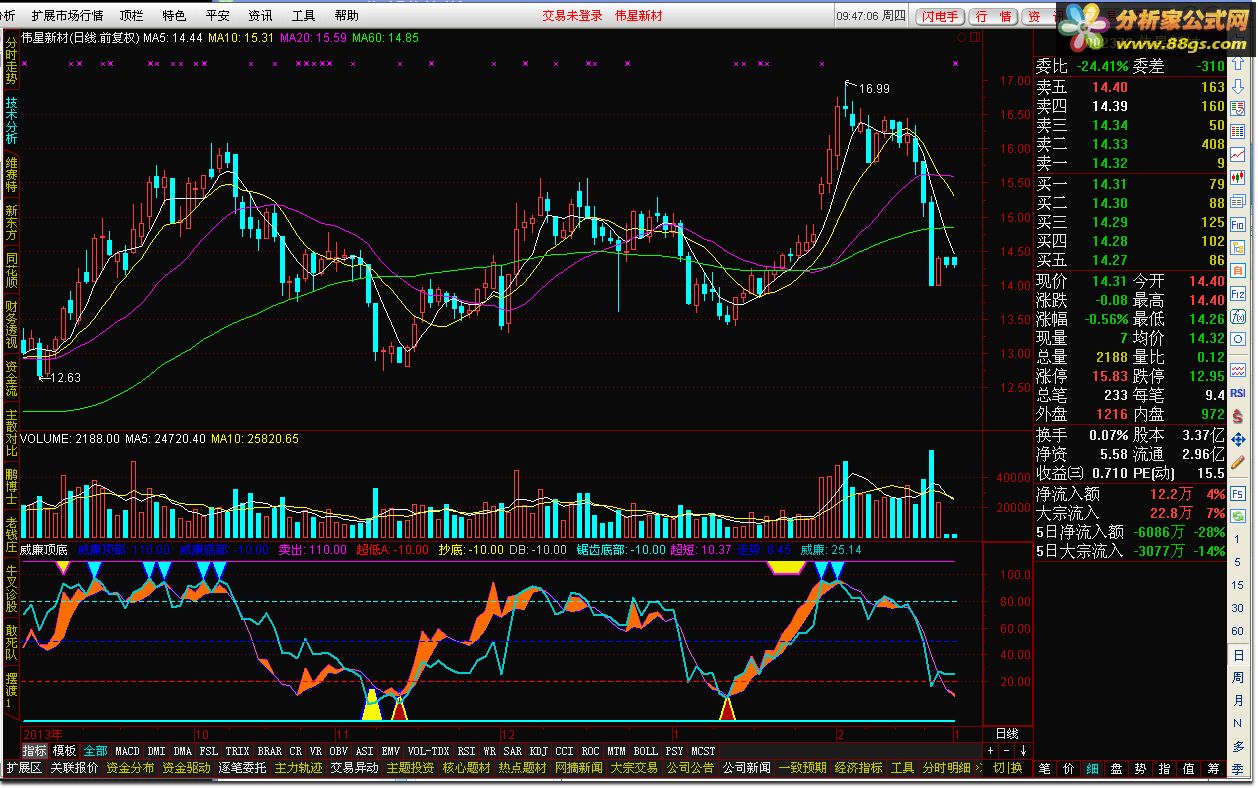
Task: Click the Fiz sidebar icon
Action: click(1238, 294)
